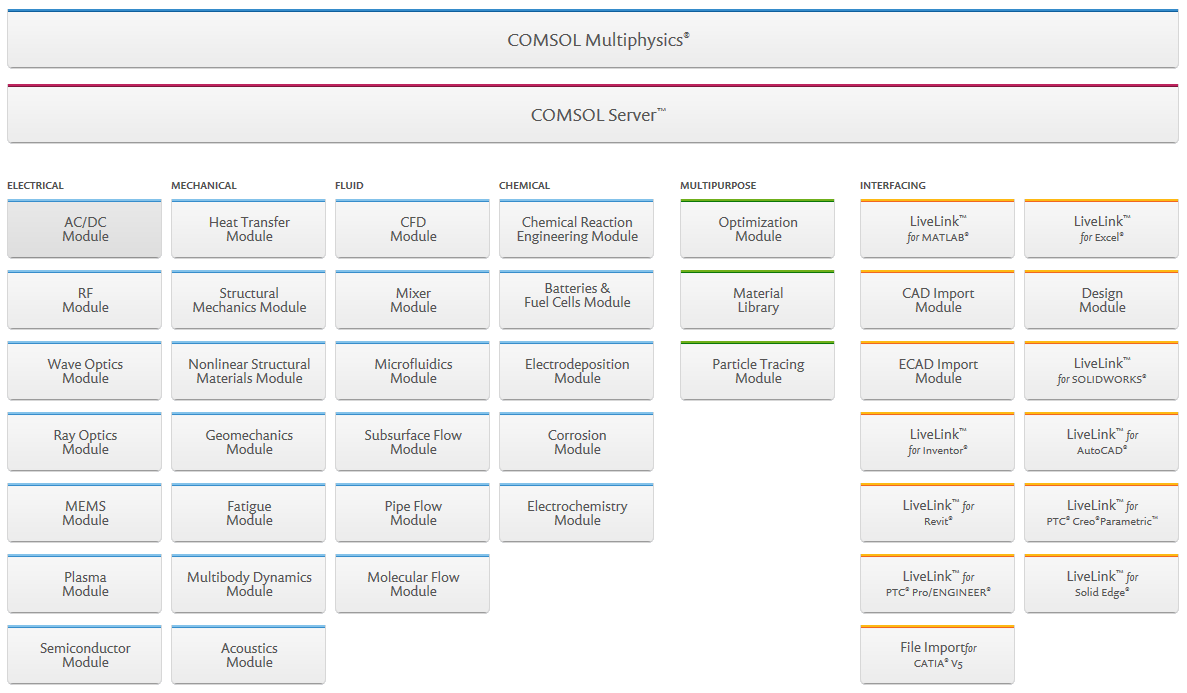Open LiveLink for MATLAB
The image size is (1187, 693).
click(x=938, y=230)
